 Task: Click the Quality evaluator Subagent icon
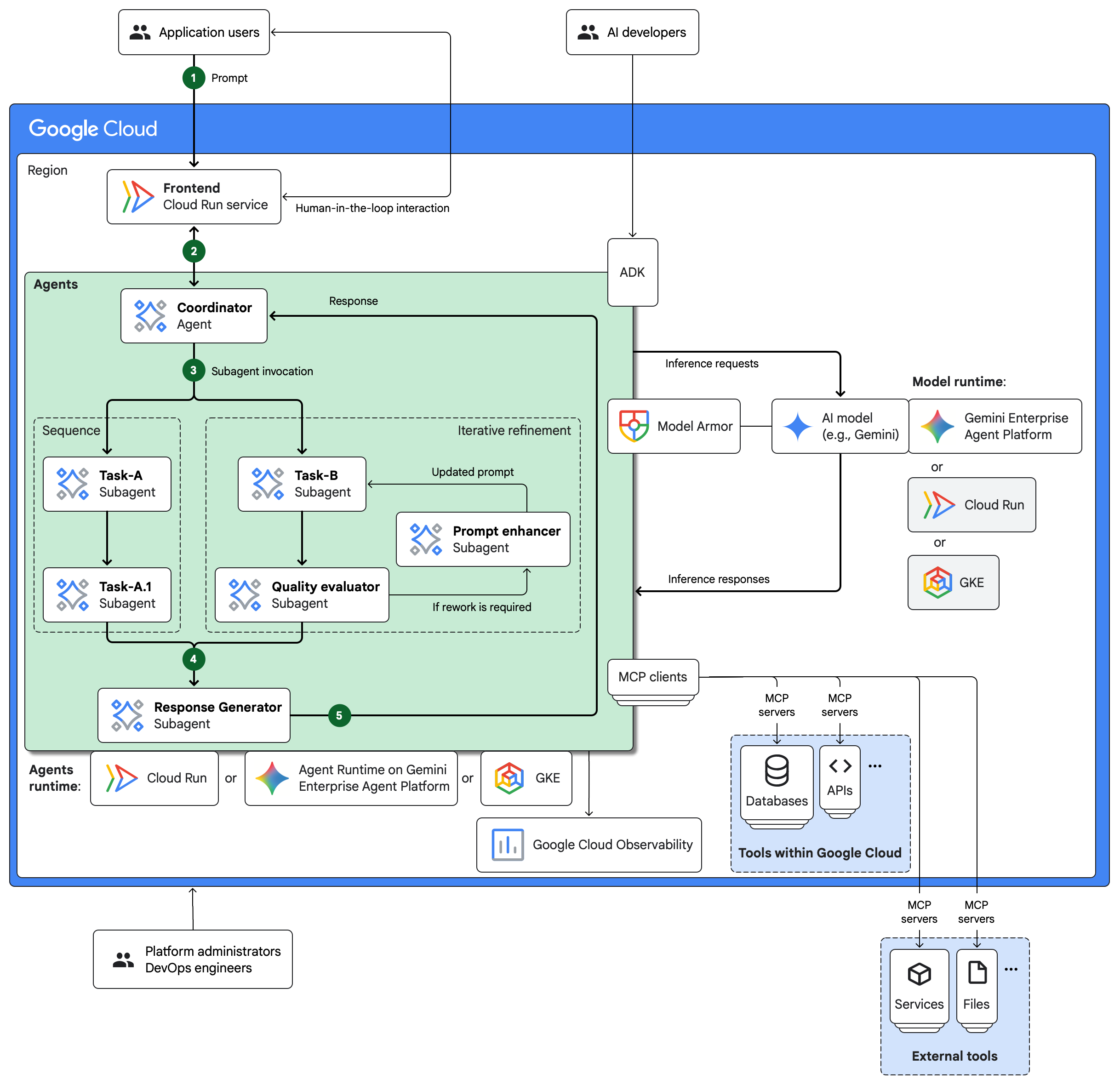point(245,595)
